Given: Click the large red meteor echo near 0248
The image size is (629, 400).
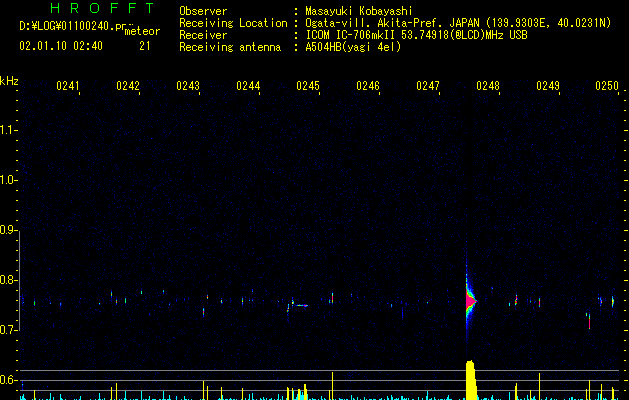Looking at the screenshot, I should [x=470, y=301].
